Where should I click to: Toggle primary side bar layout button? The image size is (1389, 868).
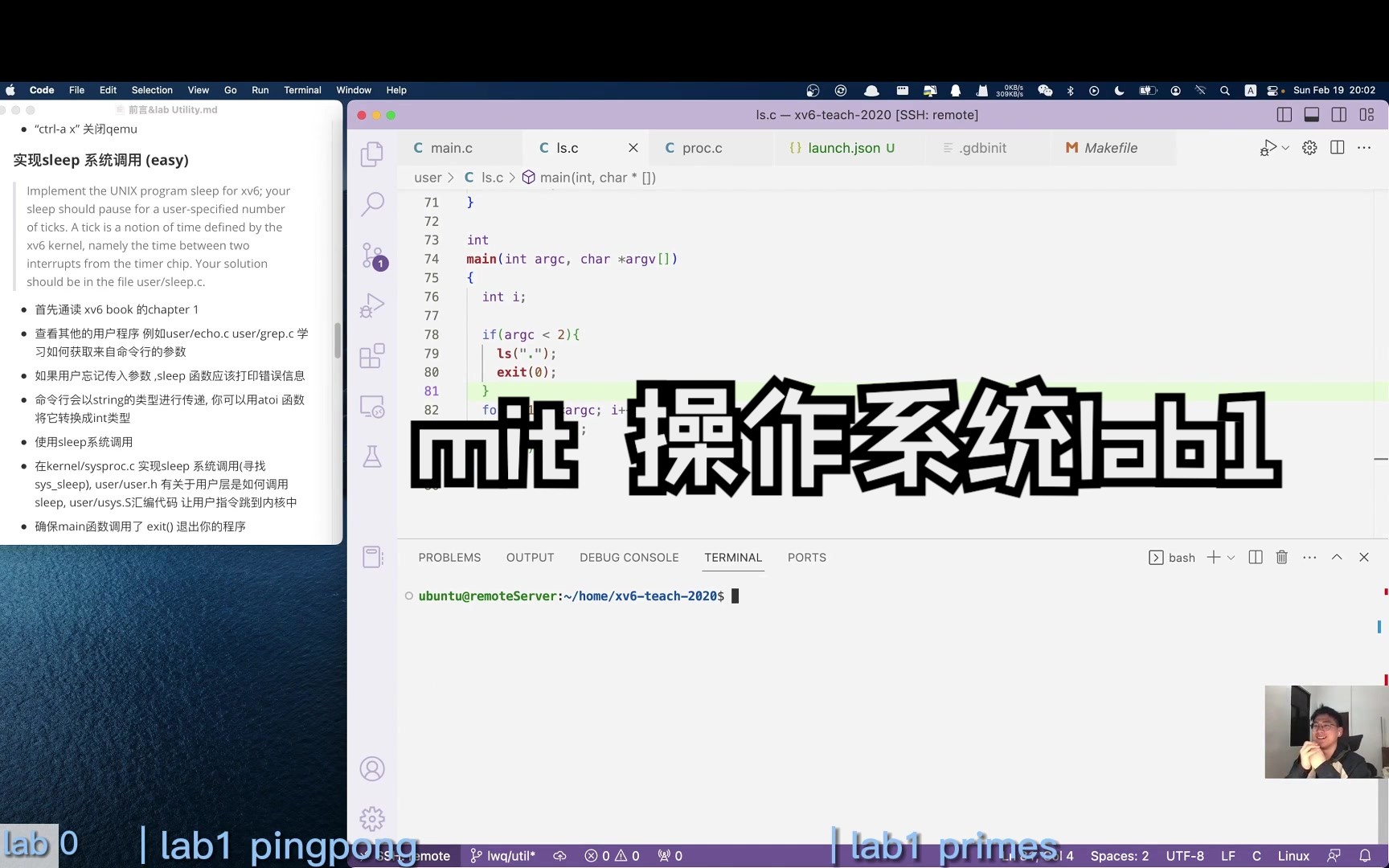(x=1285, y=115)
